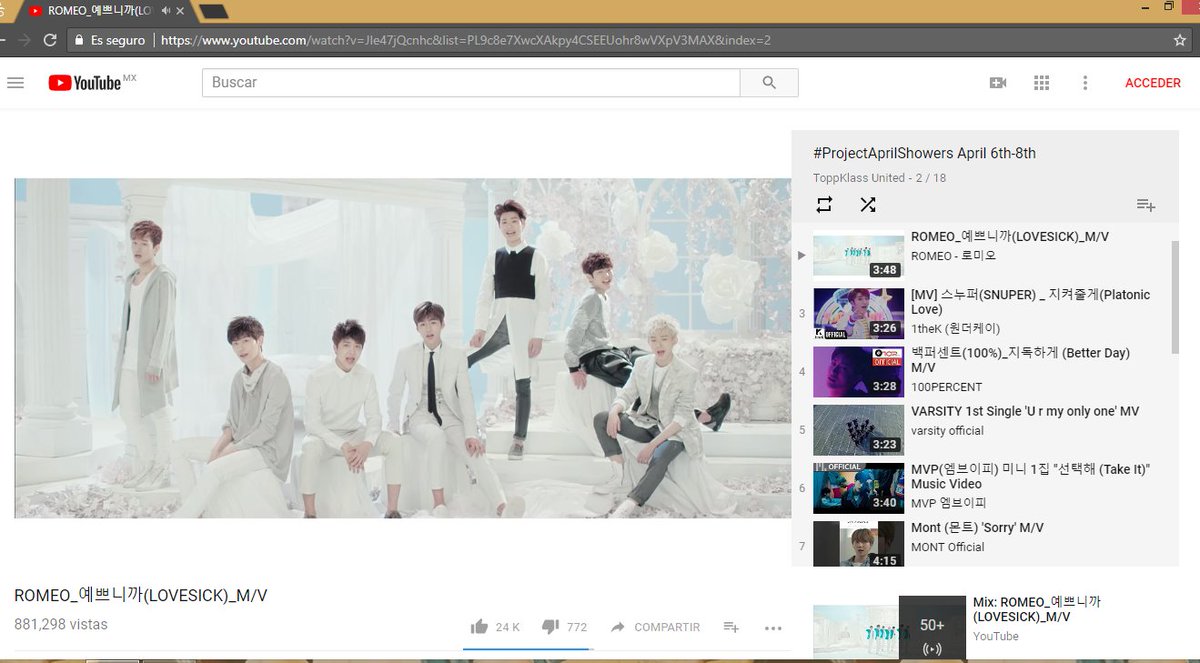Open Mont 'Sorry' M/V title

click(978, 527)
